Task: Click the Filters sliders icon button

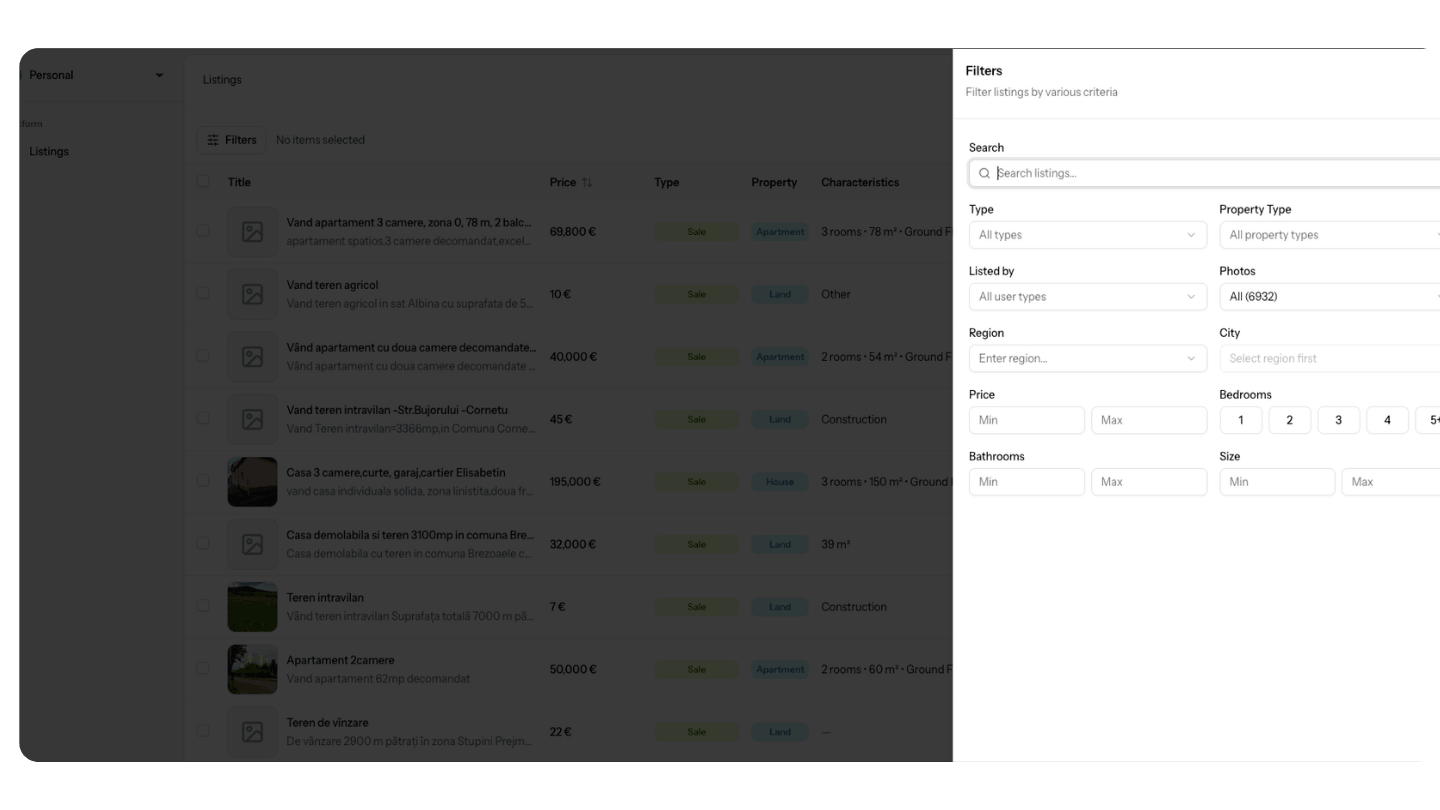Action: [x=231, y=140]
